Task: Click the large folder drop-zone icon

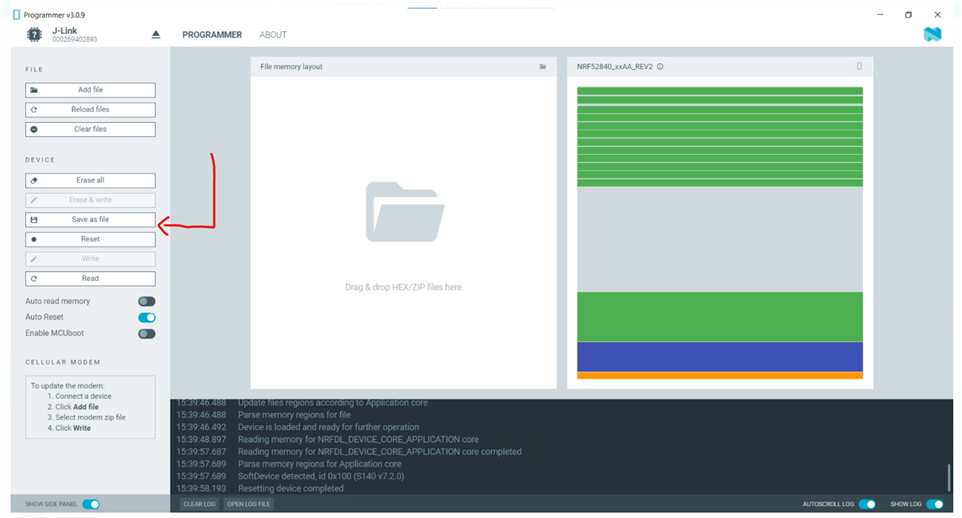Action: click(x=403, y=212)
